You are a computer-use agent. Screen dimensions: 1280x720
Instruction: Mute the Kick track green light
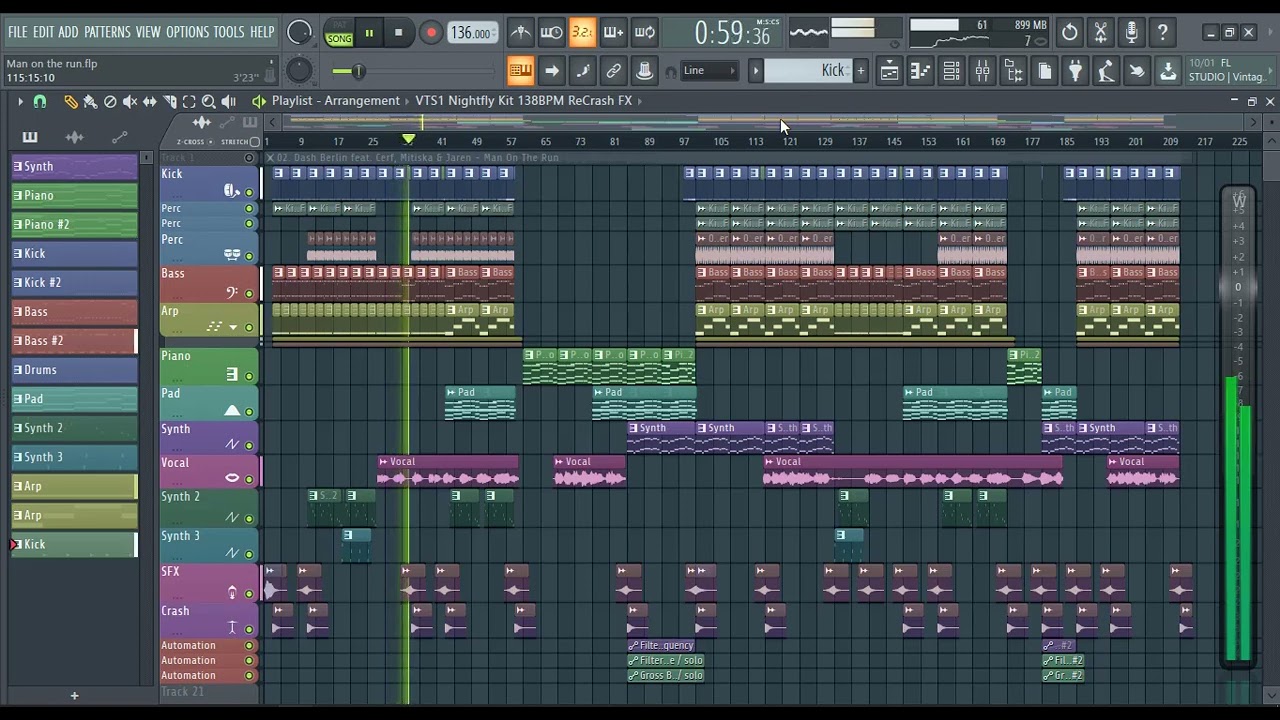249,192
